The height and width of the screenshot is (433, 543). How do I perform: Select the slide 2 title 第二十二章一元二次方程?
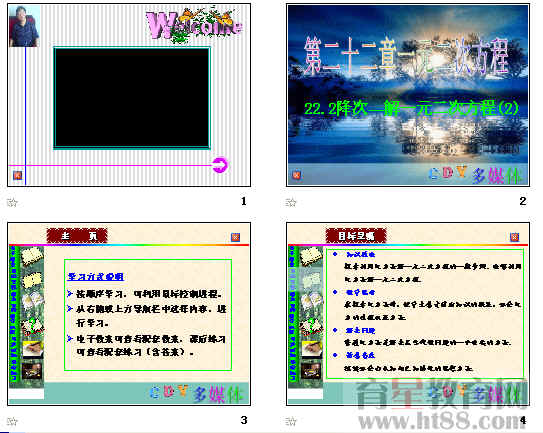tap(407, 56)
